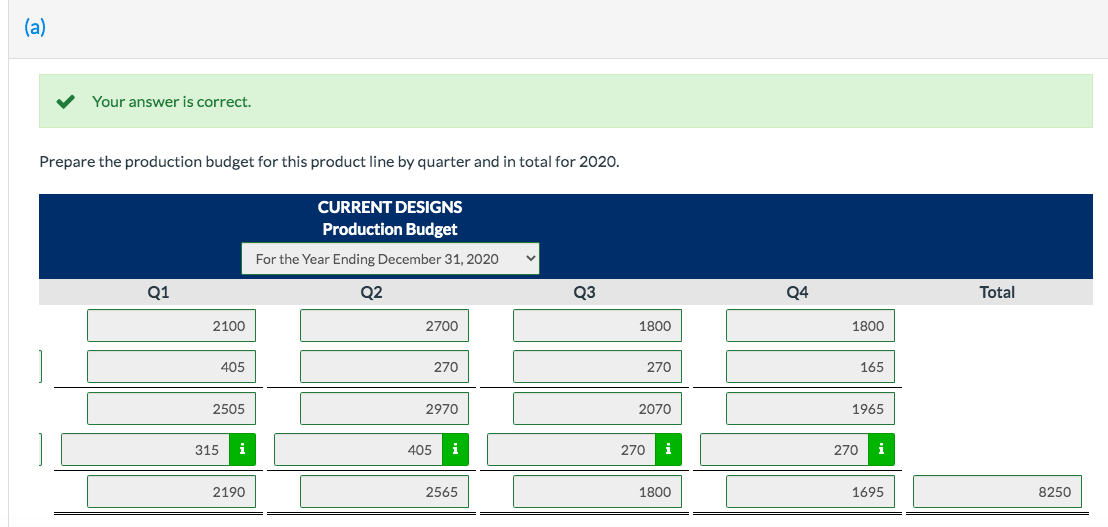Click the Q4 column header
The image size is (1108, 527).
click(796, 292)
